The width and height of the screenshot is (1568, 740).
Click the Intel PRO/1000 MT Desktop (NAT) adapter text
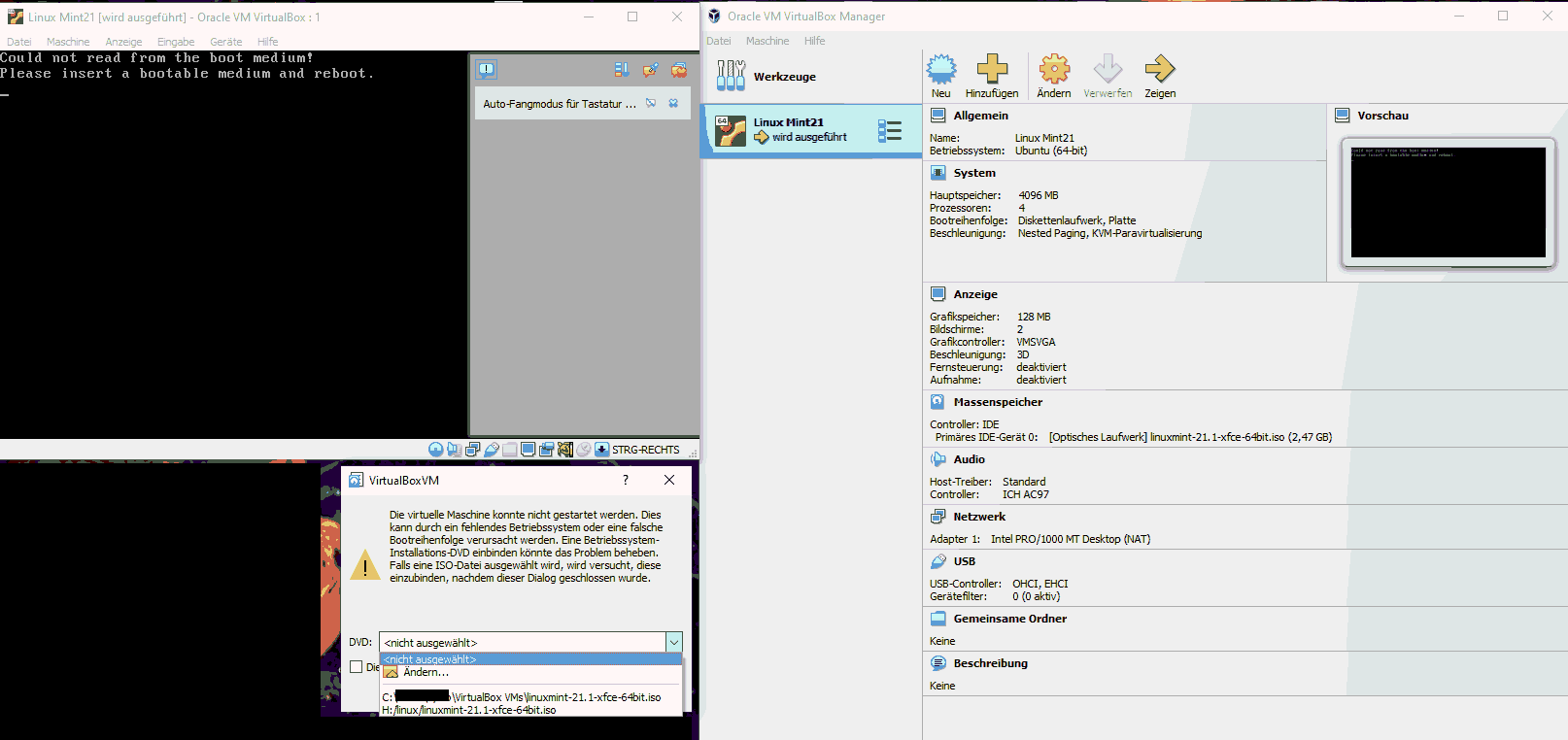[1071, 539]
